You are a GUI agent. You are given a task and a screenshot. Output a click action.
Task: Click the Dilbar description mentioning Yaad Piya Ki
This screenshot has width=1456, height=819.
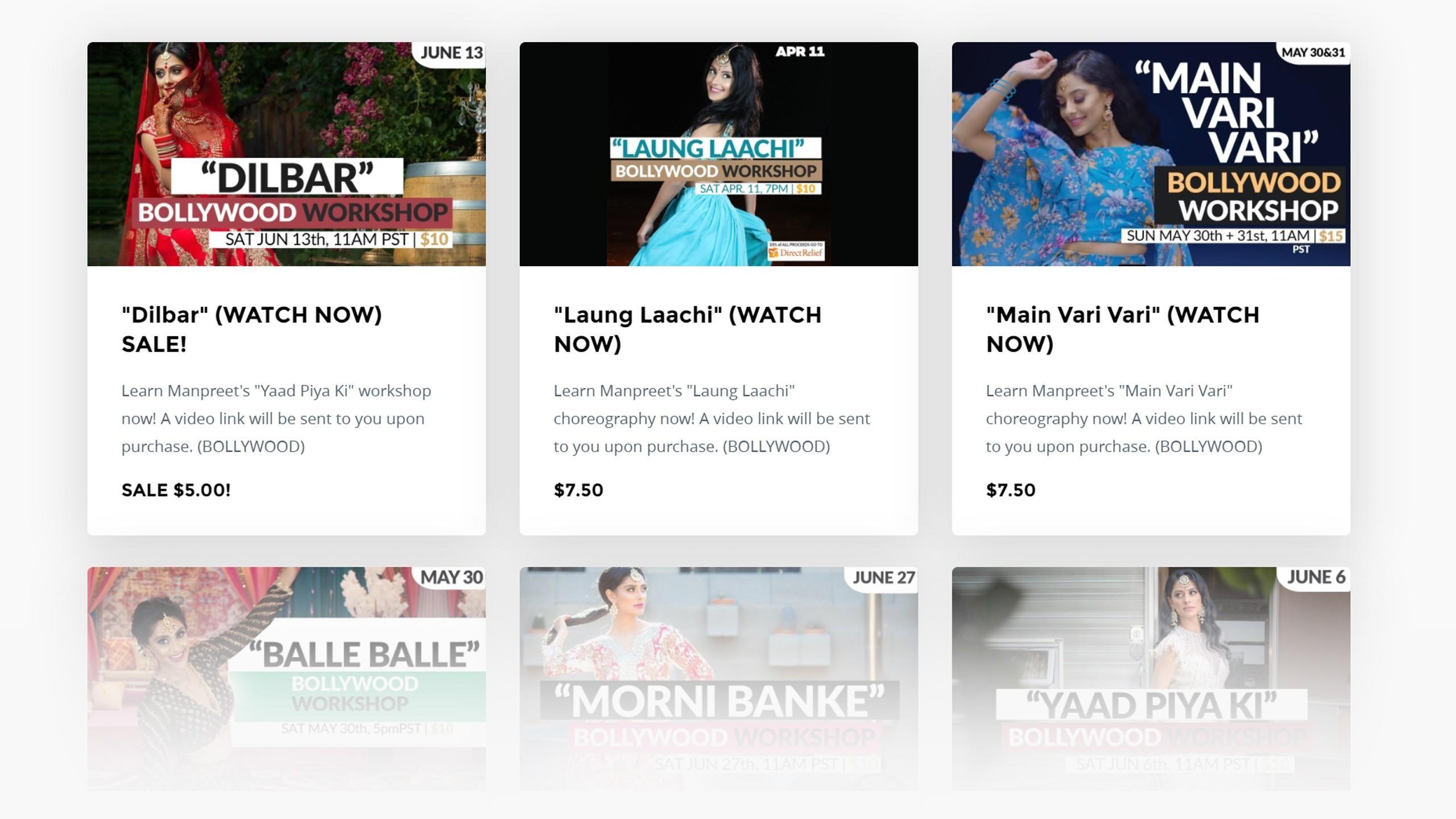pos(276,419)
